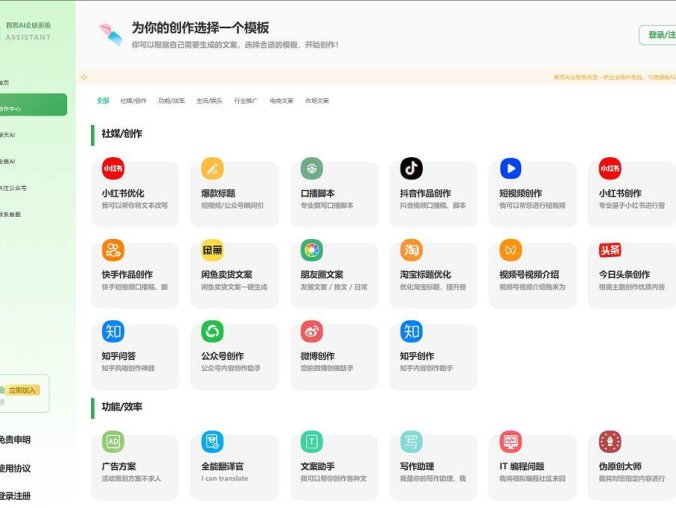Switch to the 电商文案 category tab
This screenshot has width=676, height=508.
point(281,100)
